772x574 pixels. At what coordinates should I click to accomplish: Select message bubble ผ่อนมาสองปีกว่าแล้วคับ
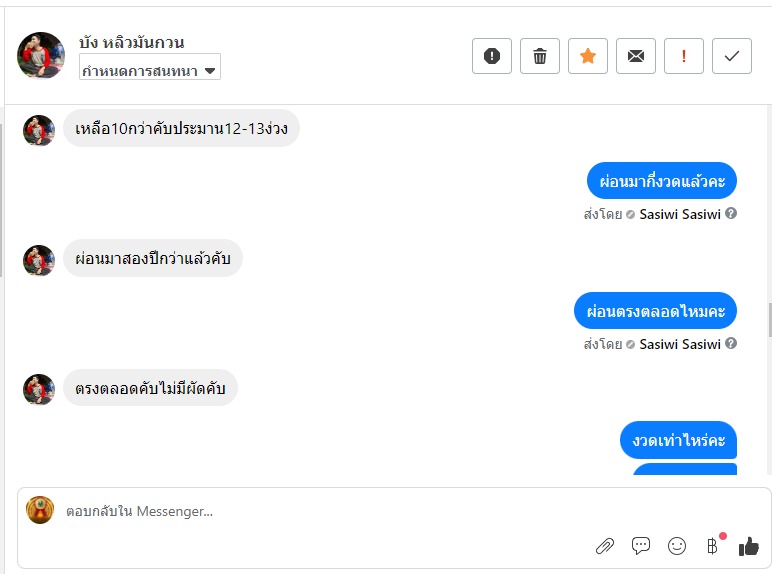click(153, 259)
